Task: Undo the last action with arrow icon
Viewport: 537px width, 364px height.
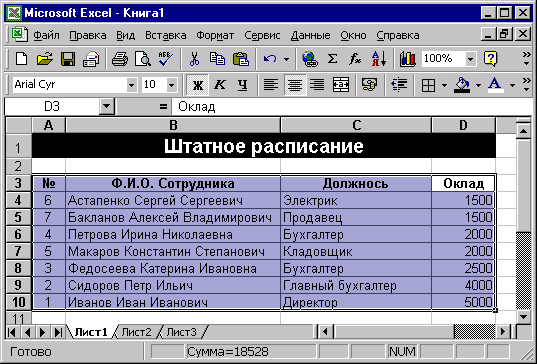Action: click(x=270, y=59)
